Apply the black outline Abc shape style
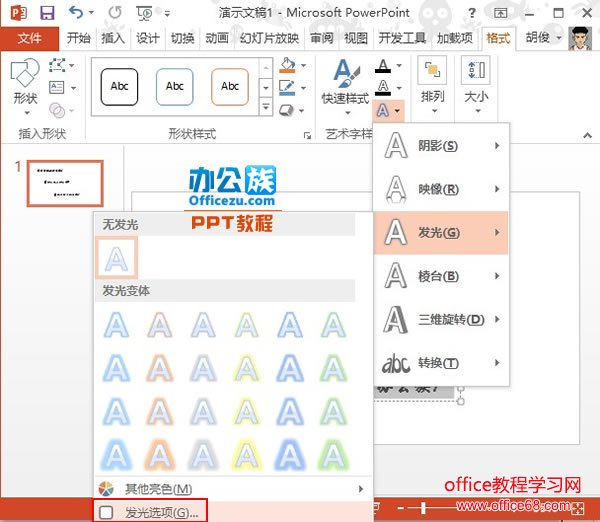This screenshot has width=600, height=522. click(119, 86)
